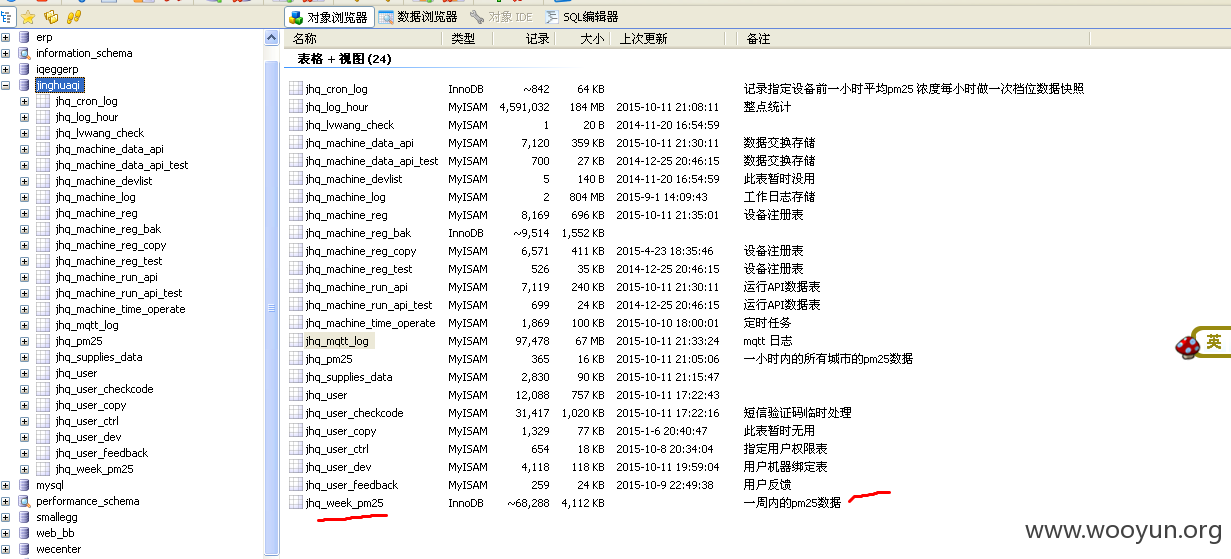Collapse the jinghuaqi database node
This screenshot has height=559, width=1231.
click(x=6, y=85)
